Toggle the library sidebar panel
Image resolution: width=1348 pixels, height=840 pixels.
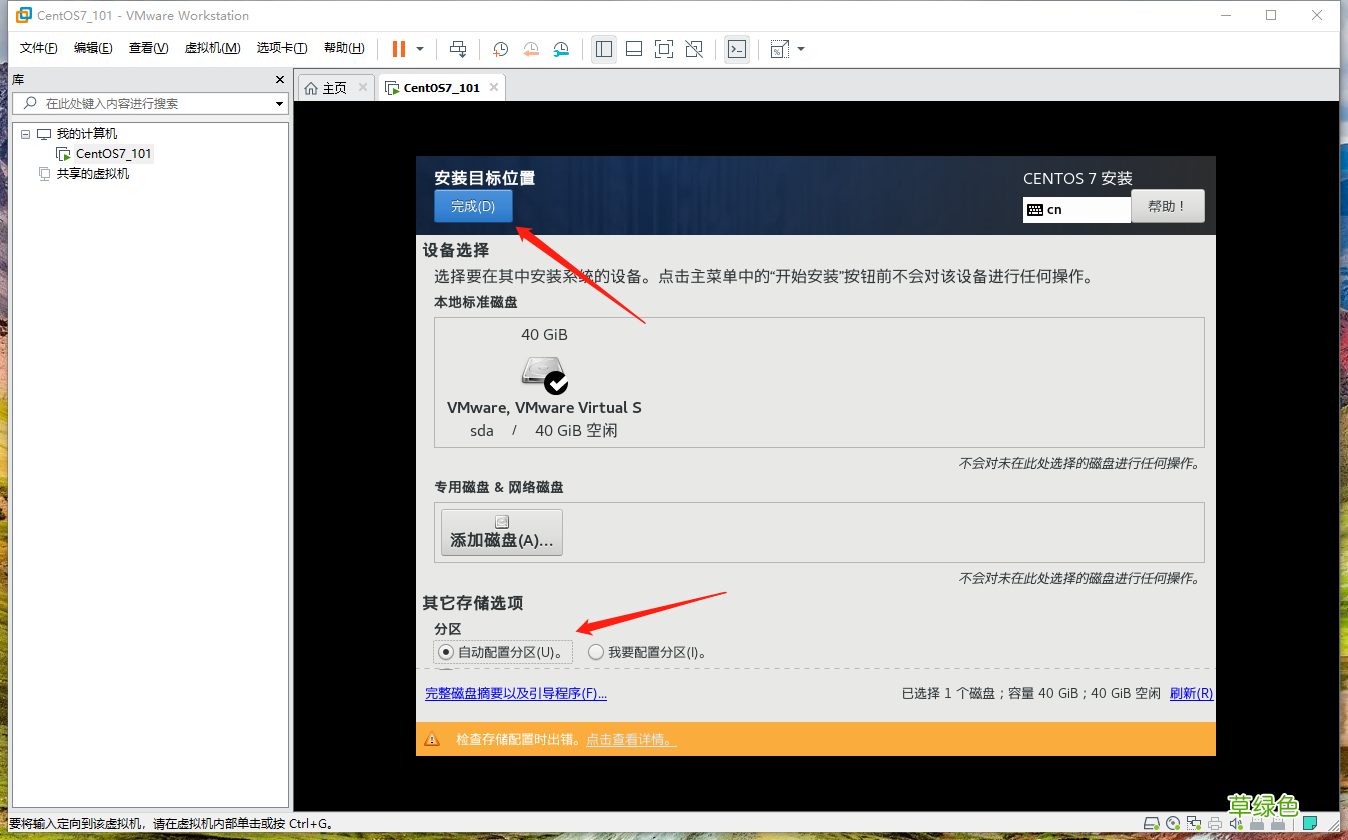604,48
